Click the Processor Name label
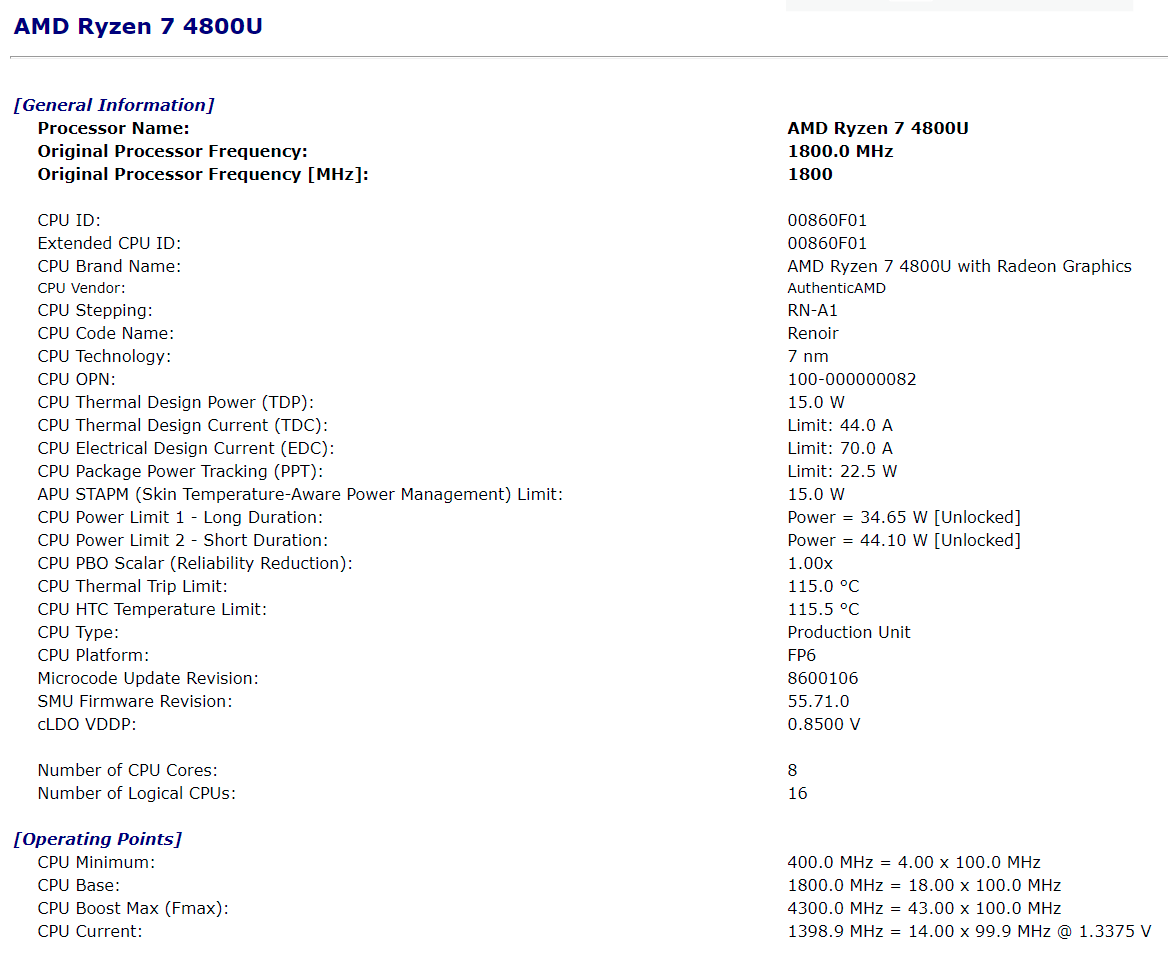 (x=113, y=128)
